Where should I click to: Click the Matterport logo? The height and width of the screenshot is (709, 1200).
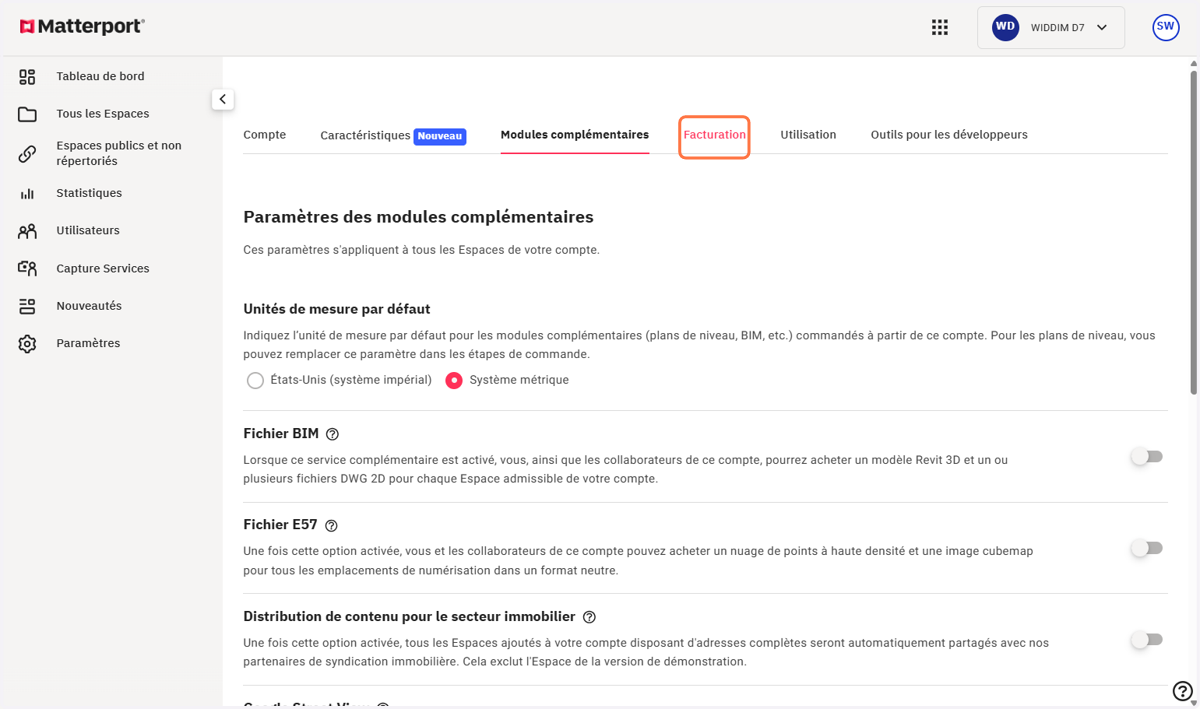point(82,27)
